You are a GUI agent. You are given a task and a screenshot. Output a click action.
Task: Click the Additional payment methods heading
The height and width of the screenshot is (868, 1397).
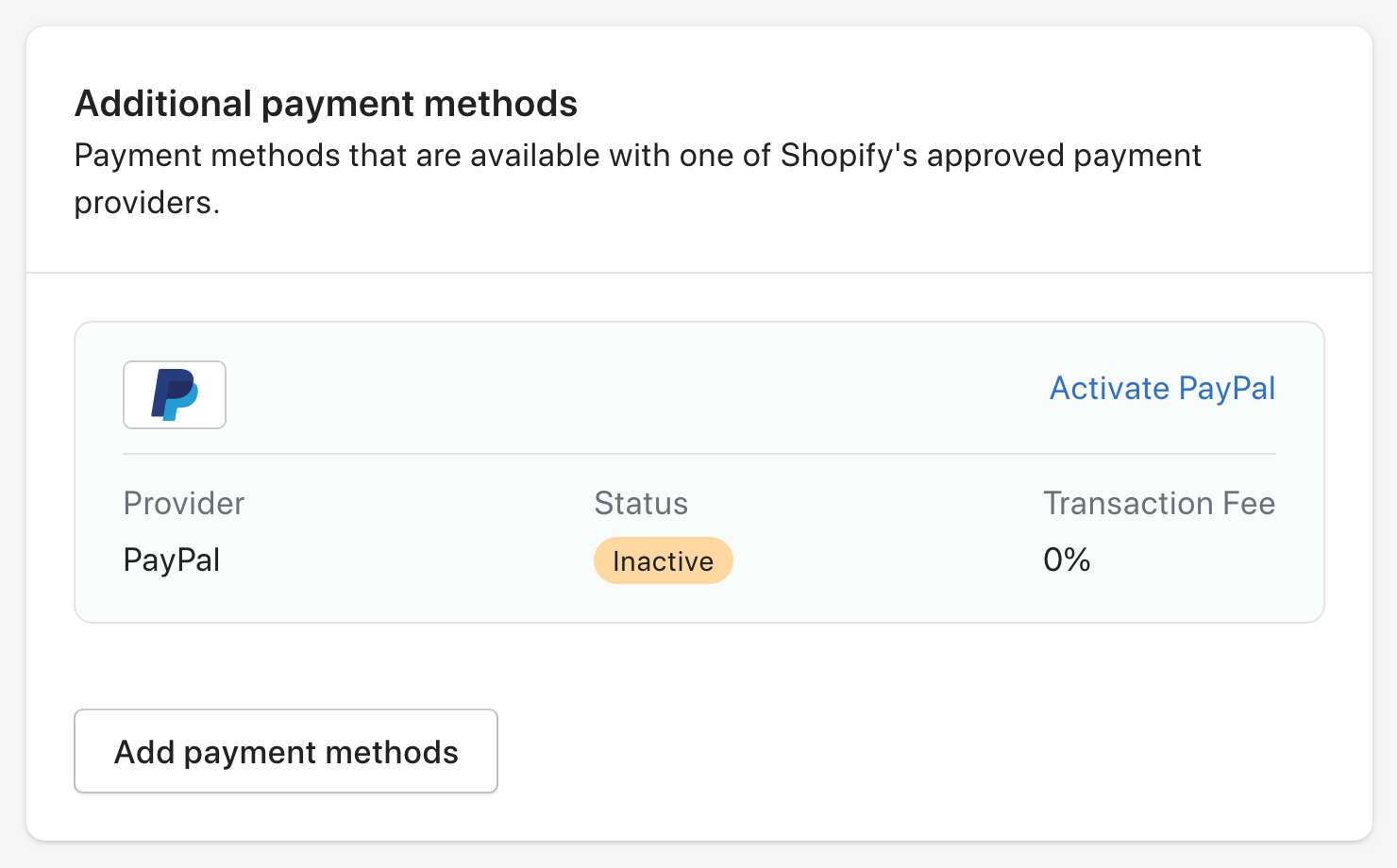coord(326,104)
